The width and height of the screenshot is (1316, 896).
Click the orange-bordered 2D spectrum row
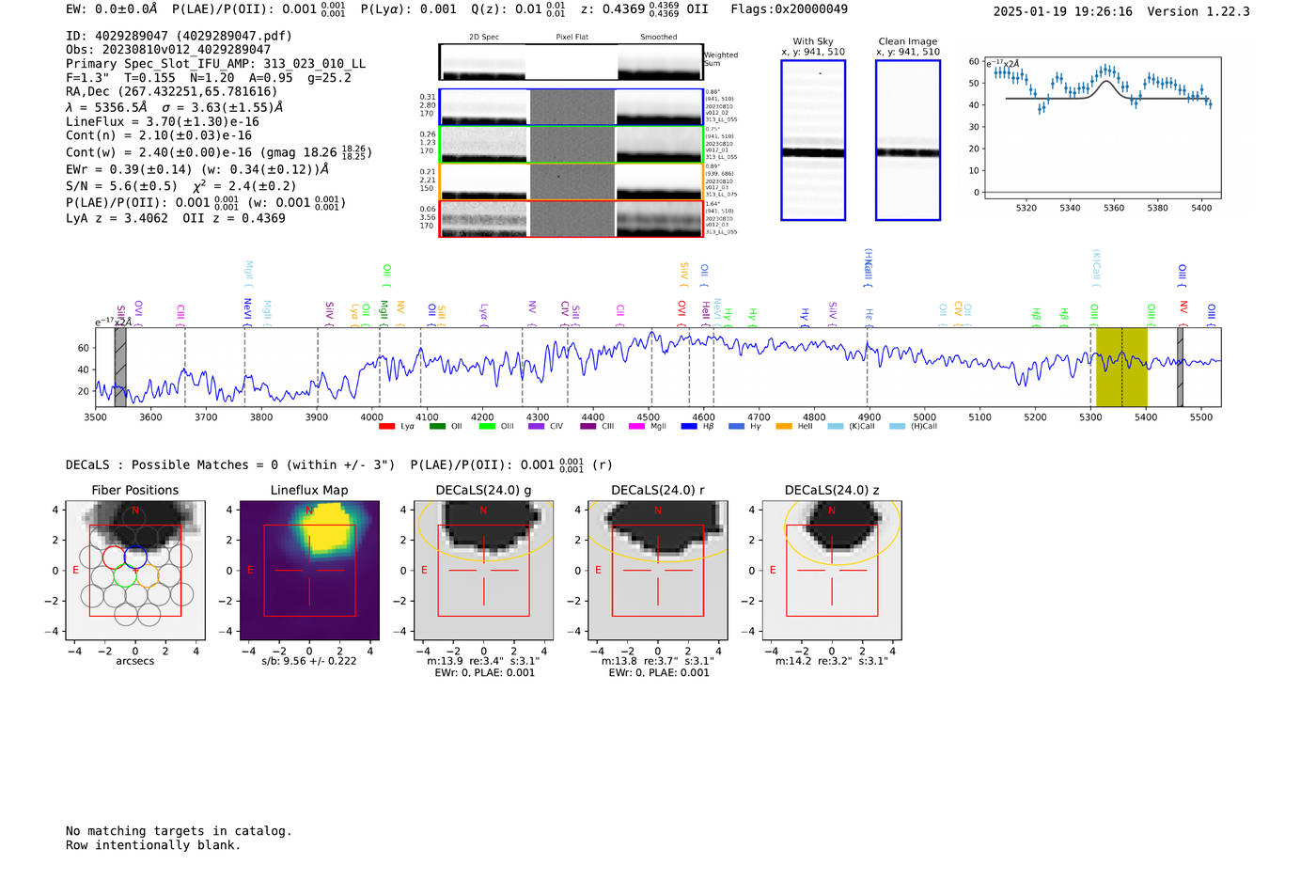572,181
